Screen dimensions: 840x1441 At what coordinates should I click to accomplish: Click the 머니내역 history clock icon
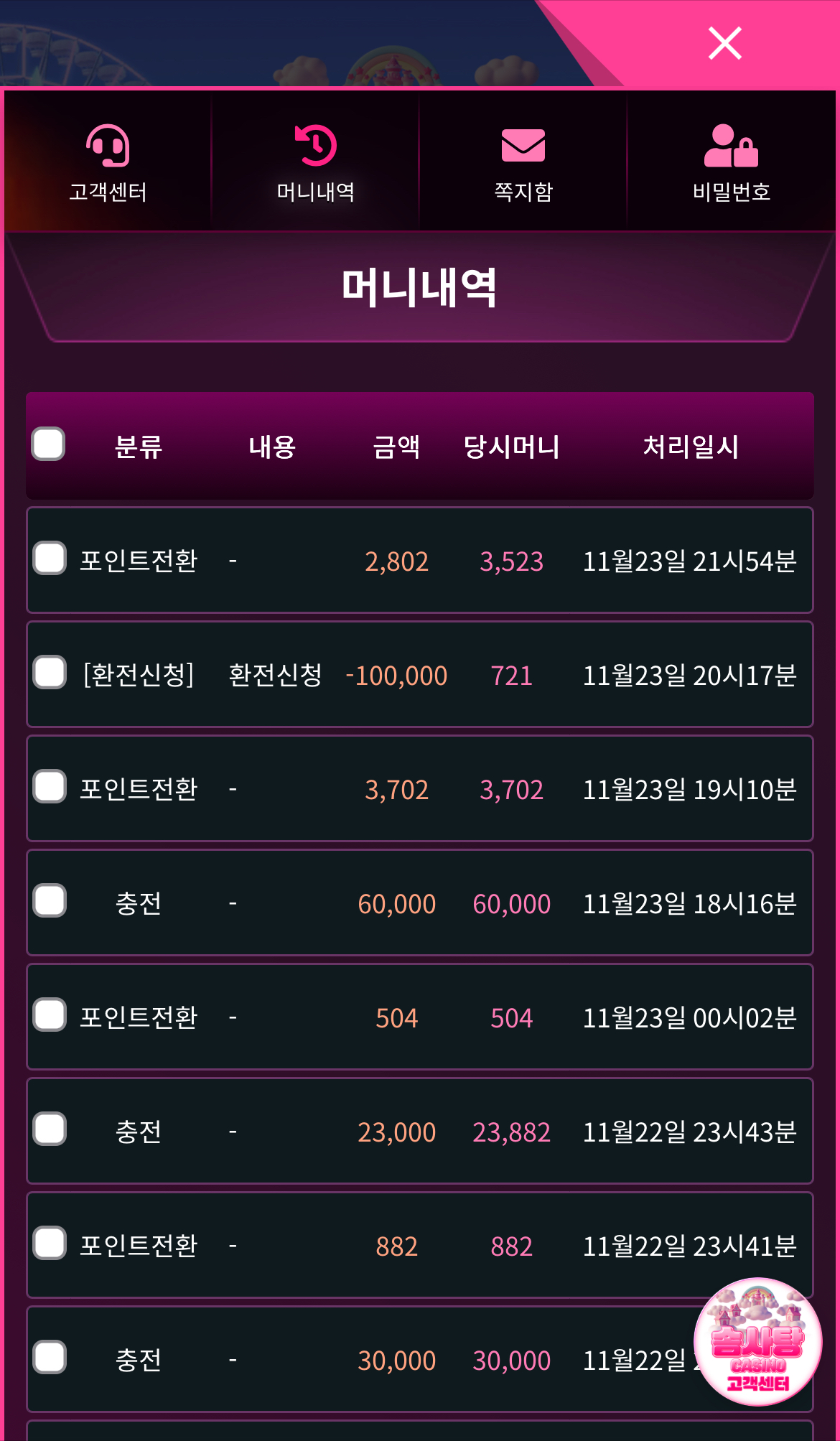[x=316, y=146]
